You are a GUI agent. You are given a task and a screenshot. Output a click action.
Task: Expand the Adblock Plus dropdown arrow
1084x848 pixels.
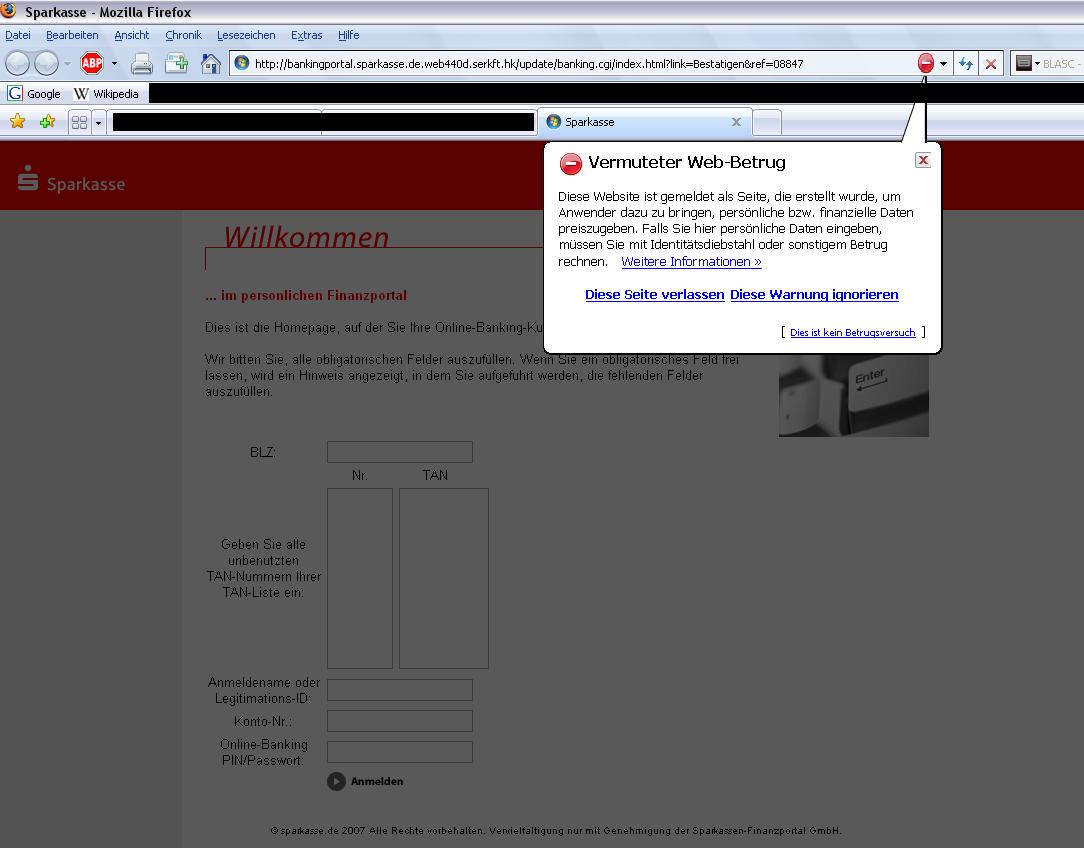[x=114, y=64]
